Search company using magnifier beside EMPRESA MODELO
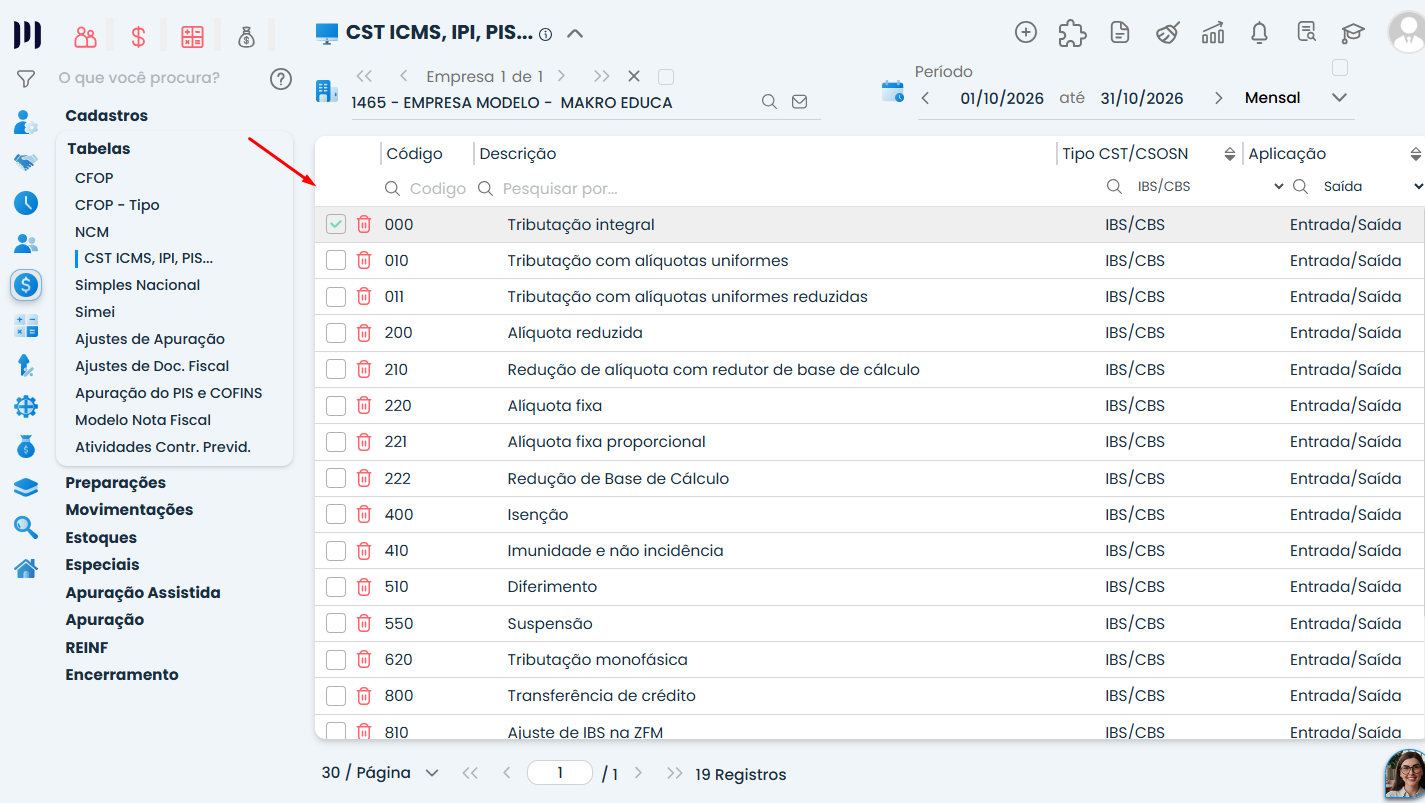This screenshot has height=803, width=1425. coord(769,102)
